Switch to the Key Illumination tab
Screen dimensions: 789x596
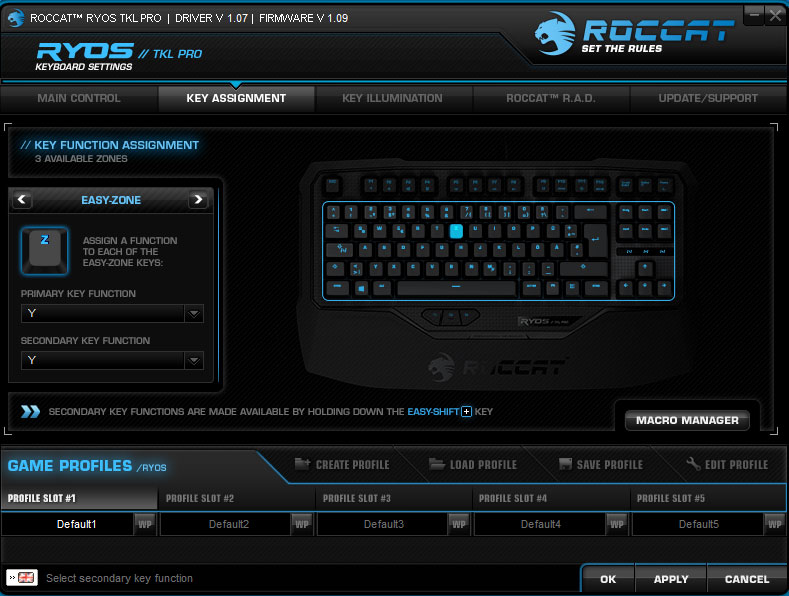392,99
